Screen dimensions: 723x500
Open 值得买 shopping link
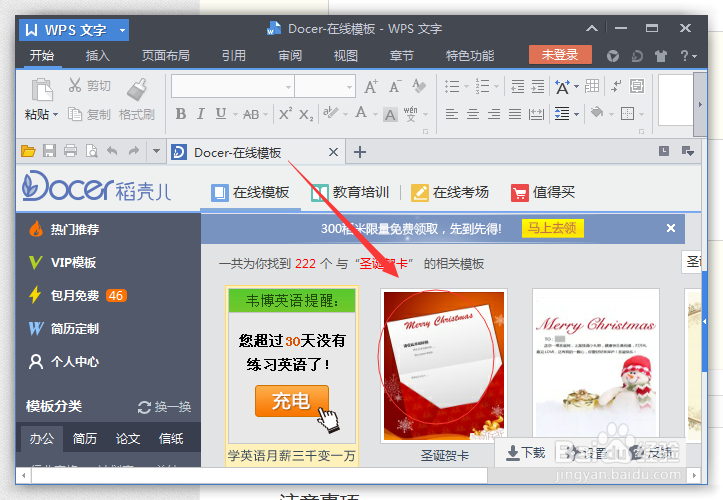543,192
